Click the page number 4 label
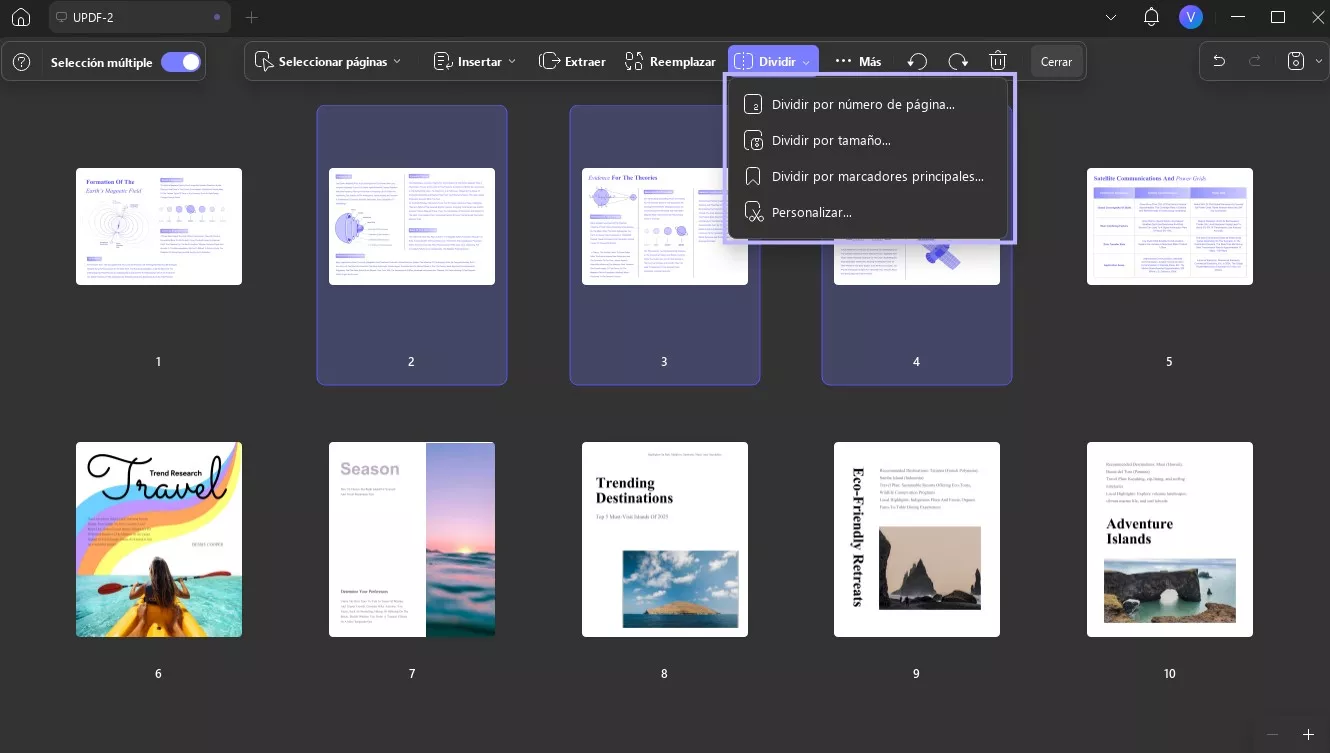Viewport: 1330px width, 753px height. (916, 362)
